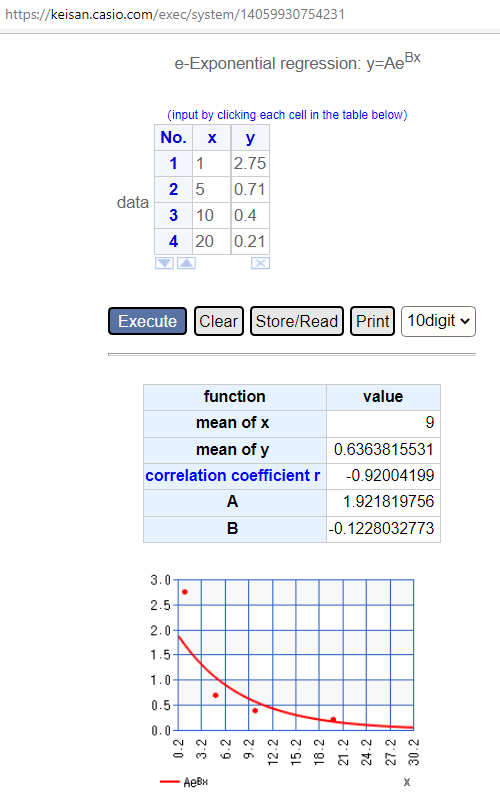Edit x cell in row 1
This screenshot has height=804, width=500.
(211, 164)
